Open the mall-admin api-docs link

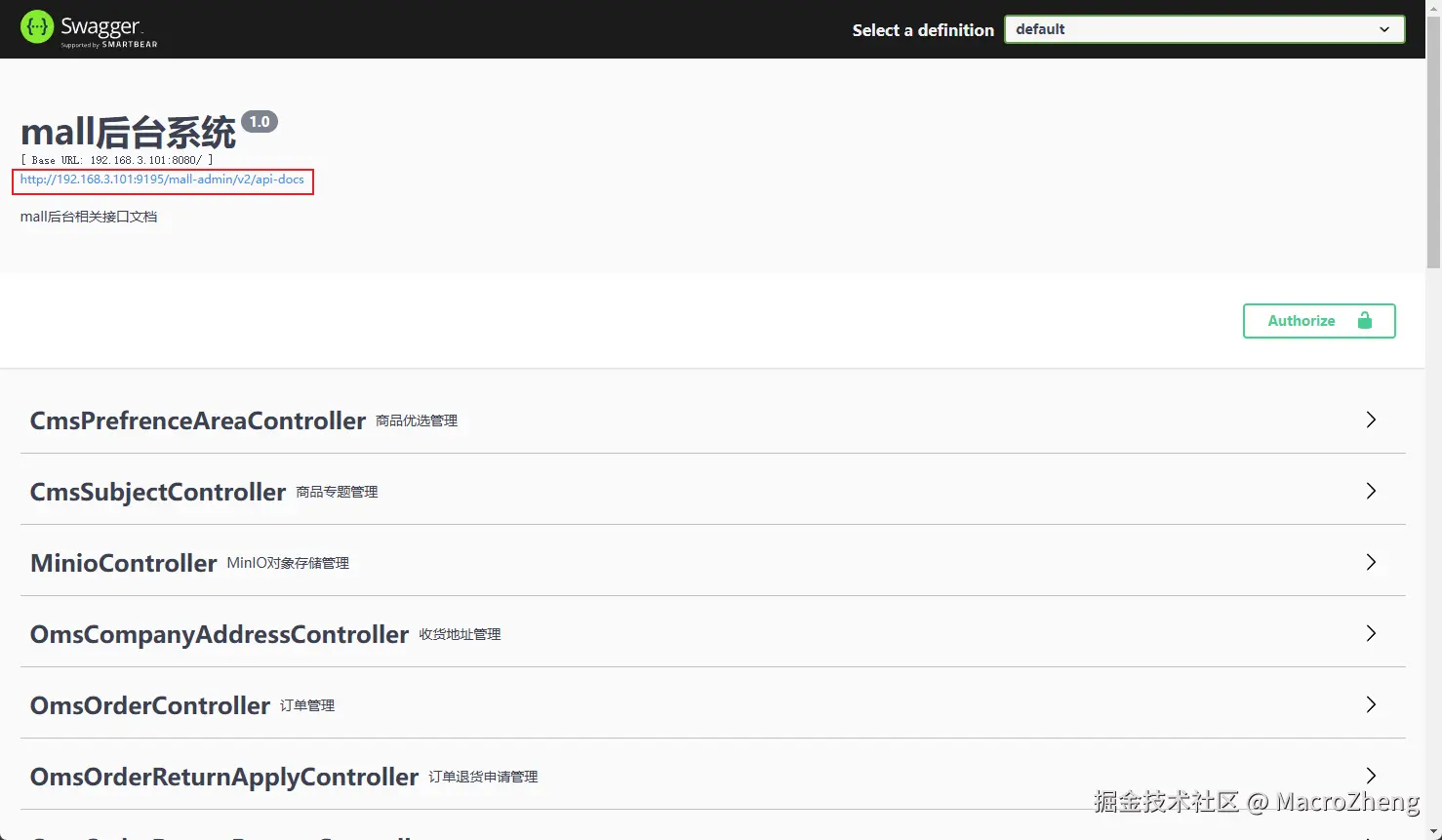162,180
